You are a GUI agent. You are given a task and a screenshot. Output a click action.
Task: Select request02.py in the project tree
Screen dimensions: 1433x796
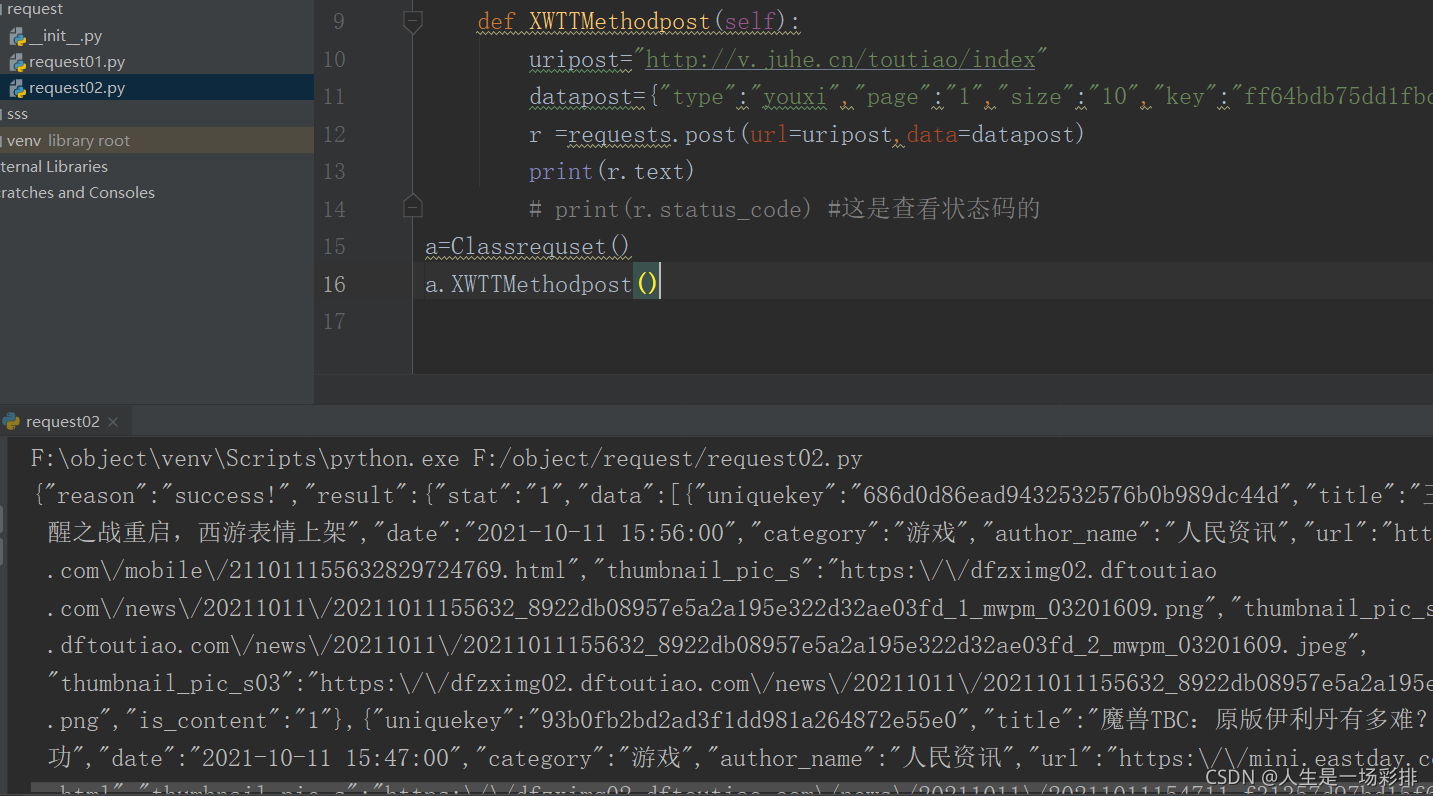tap(77, 88)
